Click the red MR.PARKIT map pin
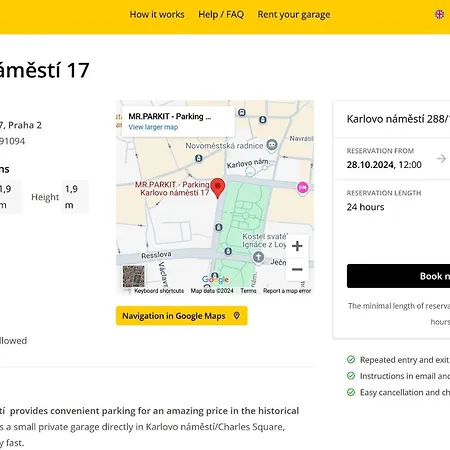 [218, 188]
